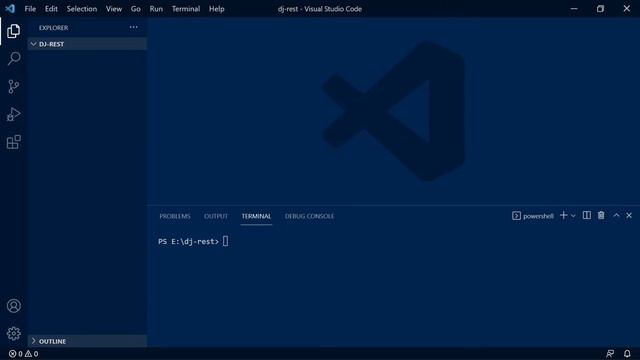Focus the terminal prompt PS E:\dj-rest>
The image size is (640, 360).
189,242
